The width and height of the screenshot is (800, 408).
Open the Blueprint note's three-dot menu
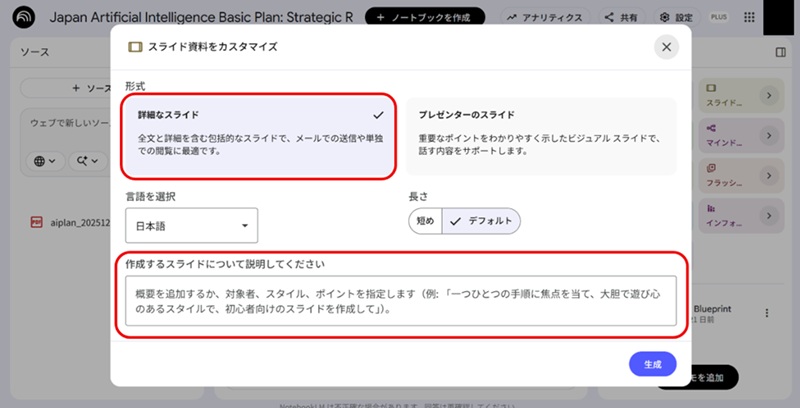[x=766, y=313]
